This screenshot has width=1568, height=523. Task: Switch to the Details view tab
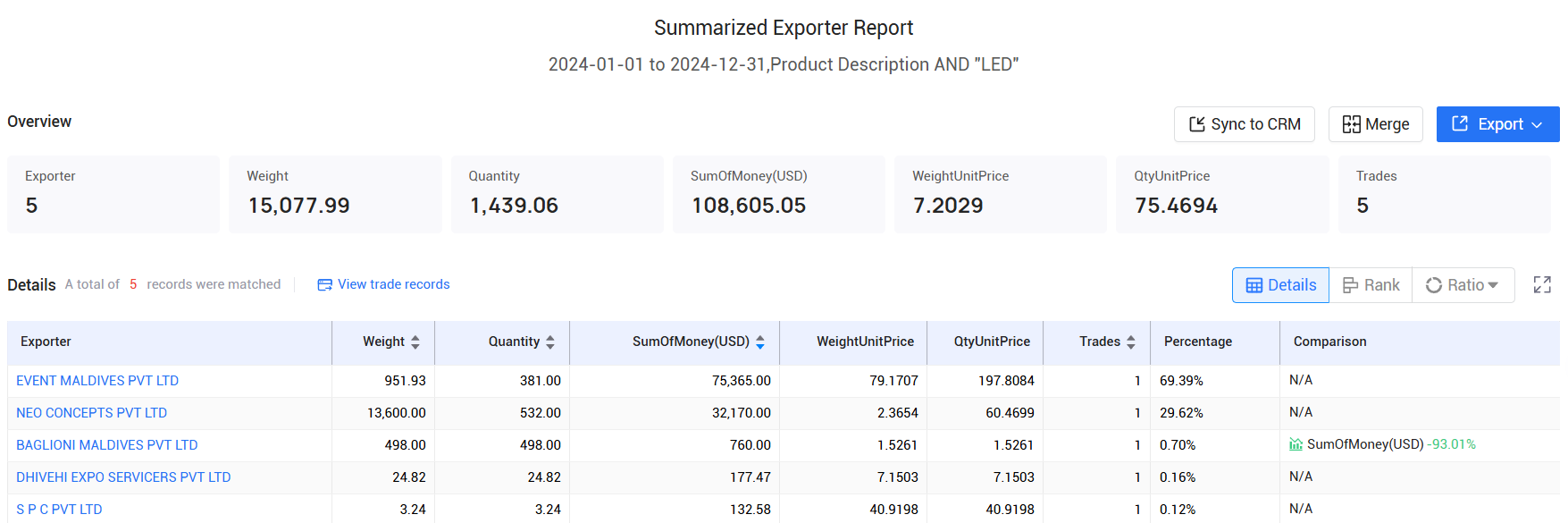pos(1280,285)
